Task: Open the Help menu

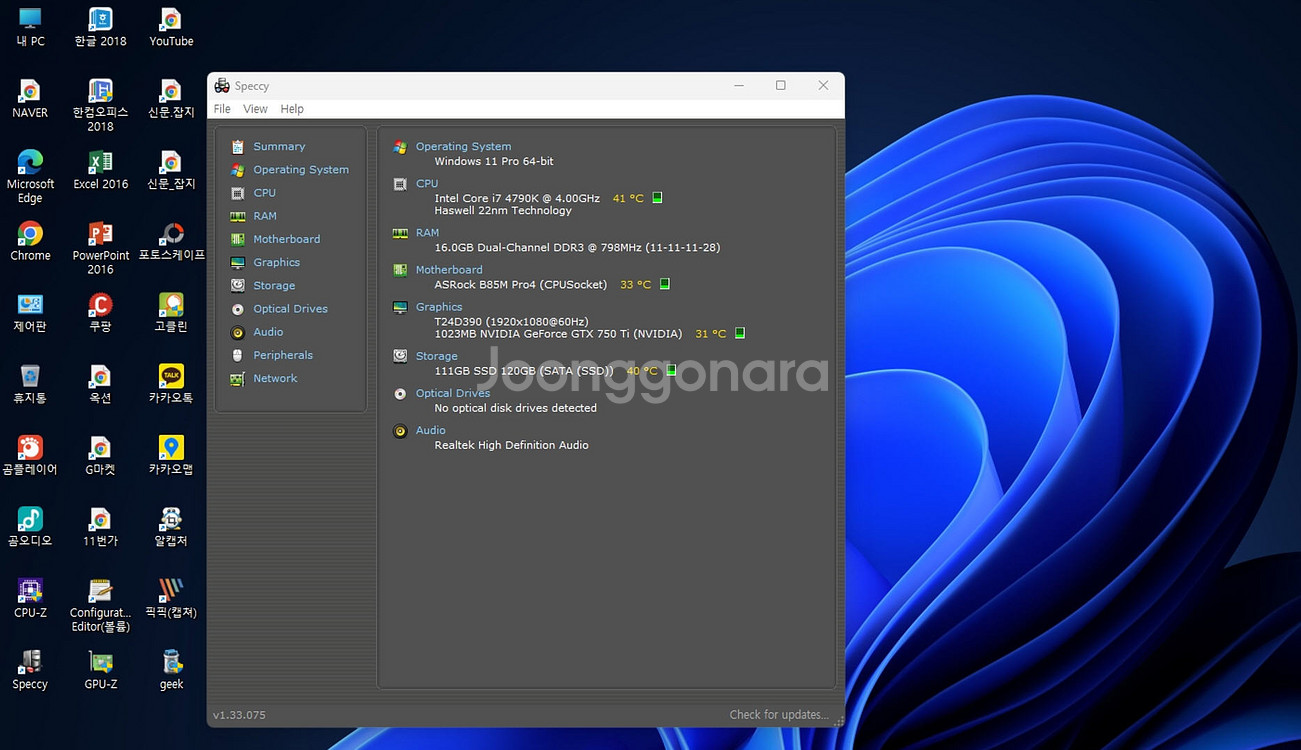Action: (x=292, y=109)
